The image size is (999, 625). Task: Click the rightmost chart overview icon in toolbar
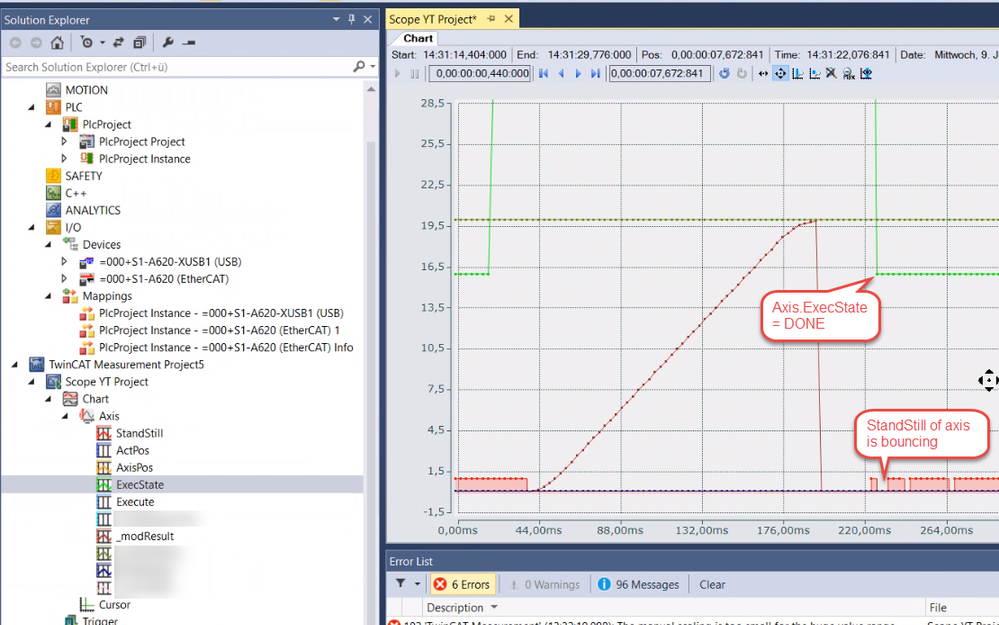[x=866, y=74]
